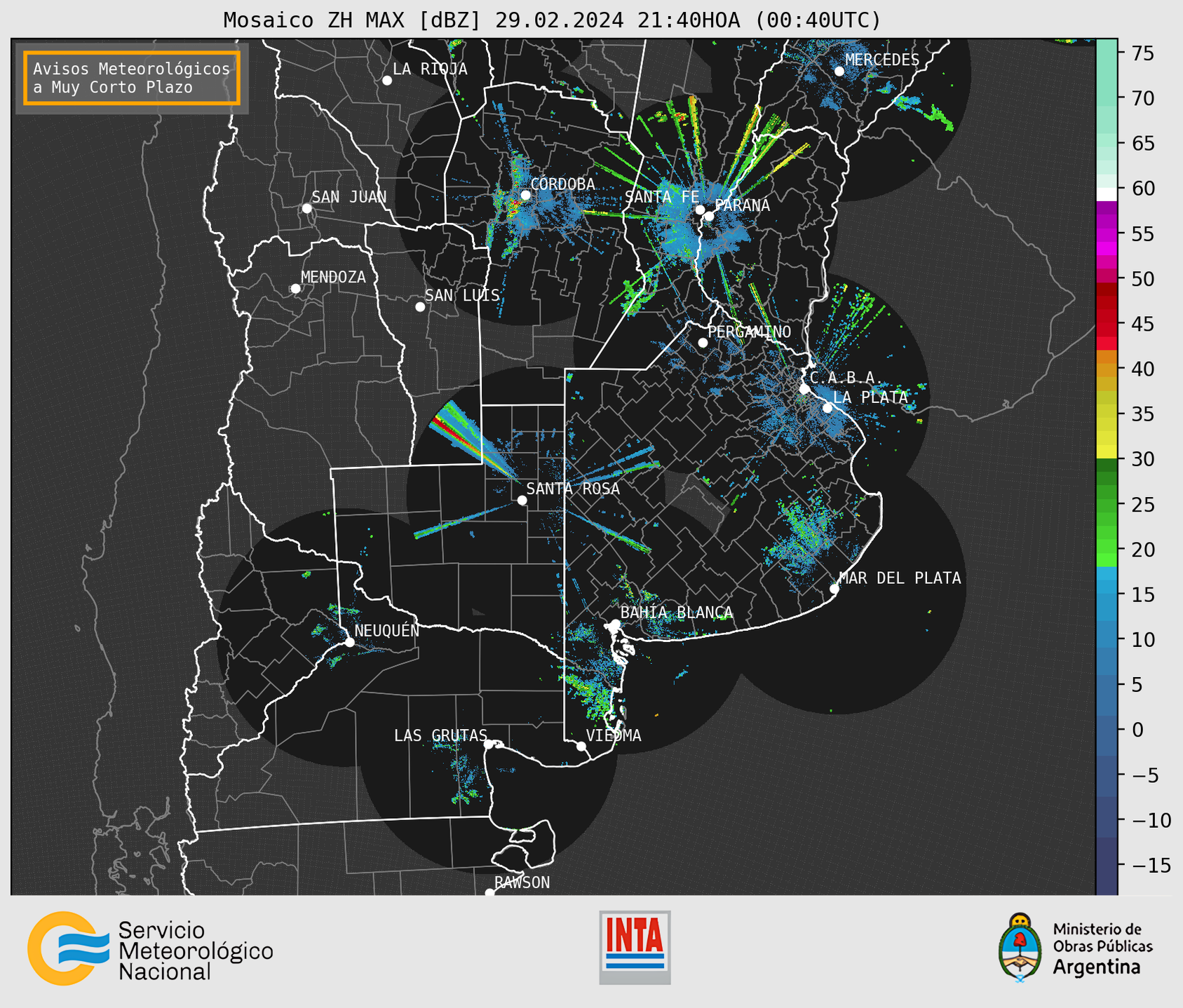Select the LA PLATA city dot

(827, 408)
